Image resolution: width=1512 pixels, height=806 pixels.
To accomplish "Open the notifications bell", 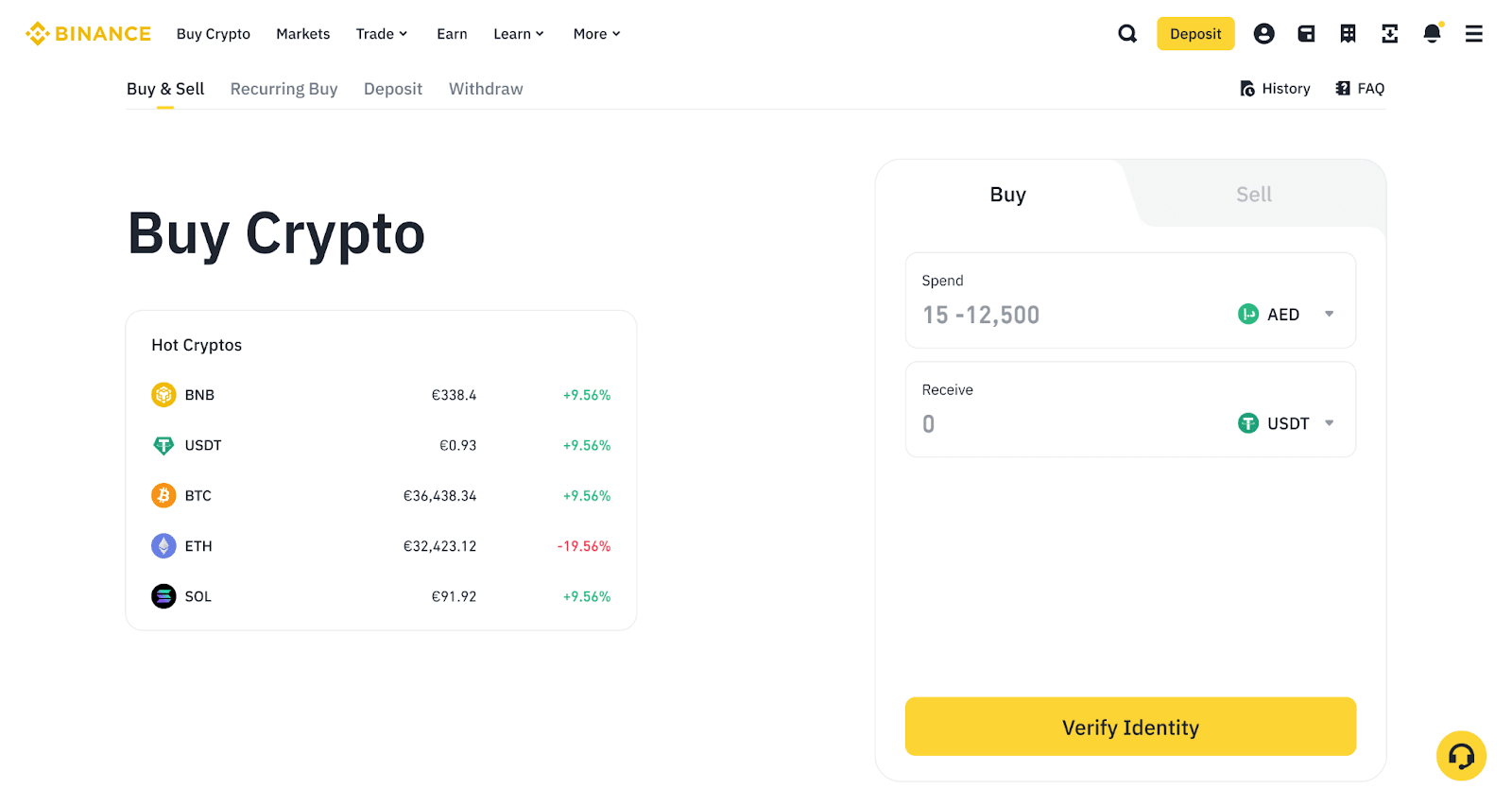I will [1432, 34].
